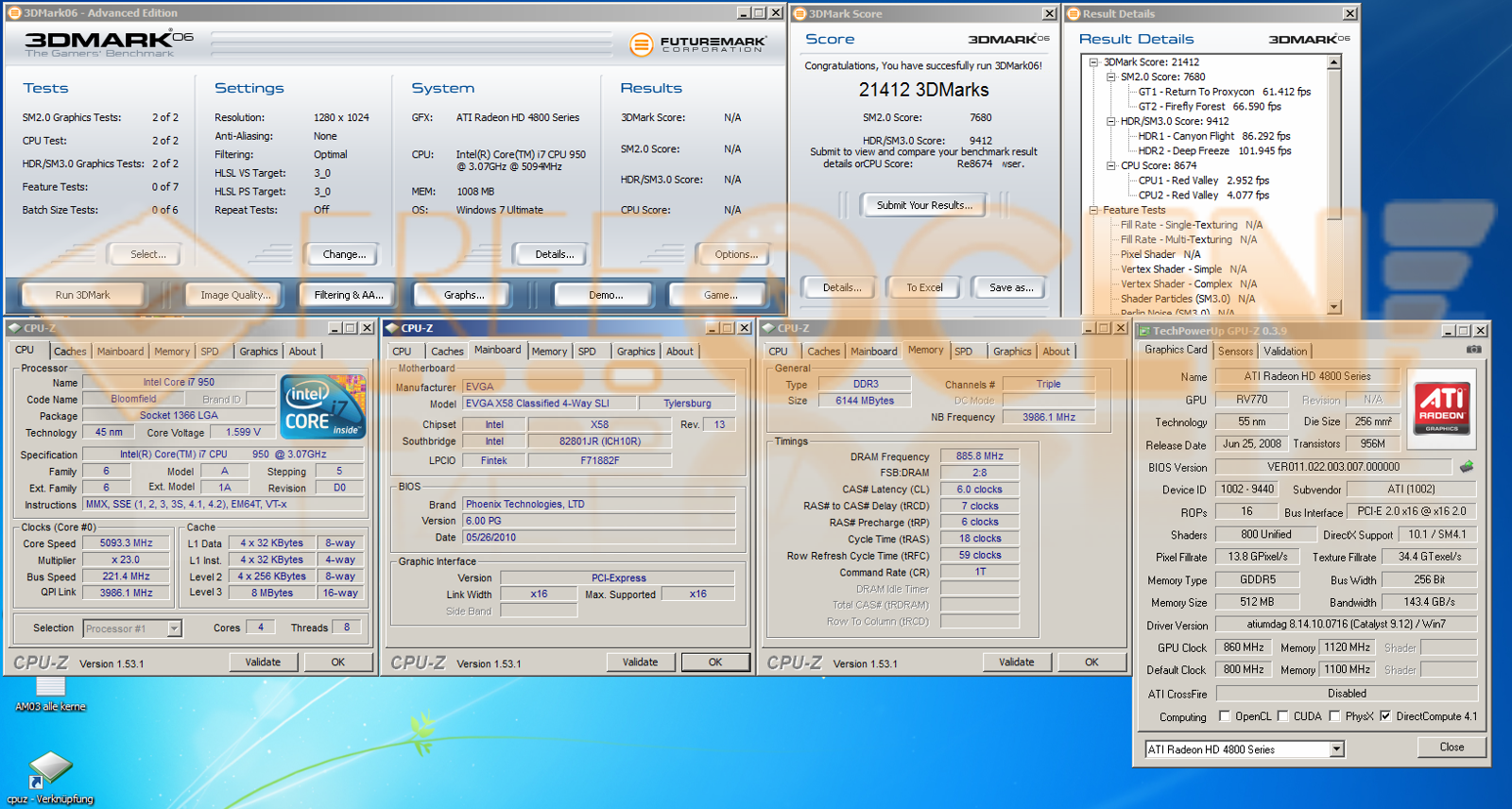Image resolution: width=1512 pixels, height=809 pixels.
Task: Switch to Caches tab in CPU-Z processor window
Action: pyautogui.click(x=70, y=352)
